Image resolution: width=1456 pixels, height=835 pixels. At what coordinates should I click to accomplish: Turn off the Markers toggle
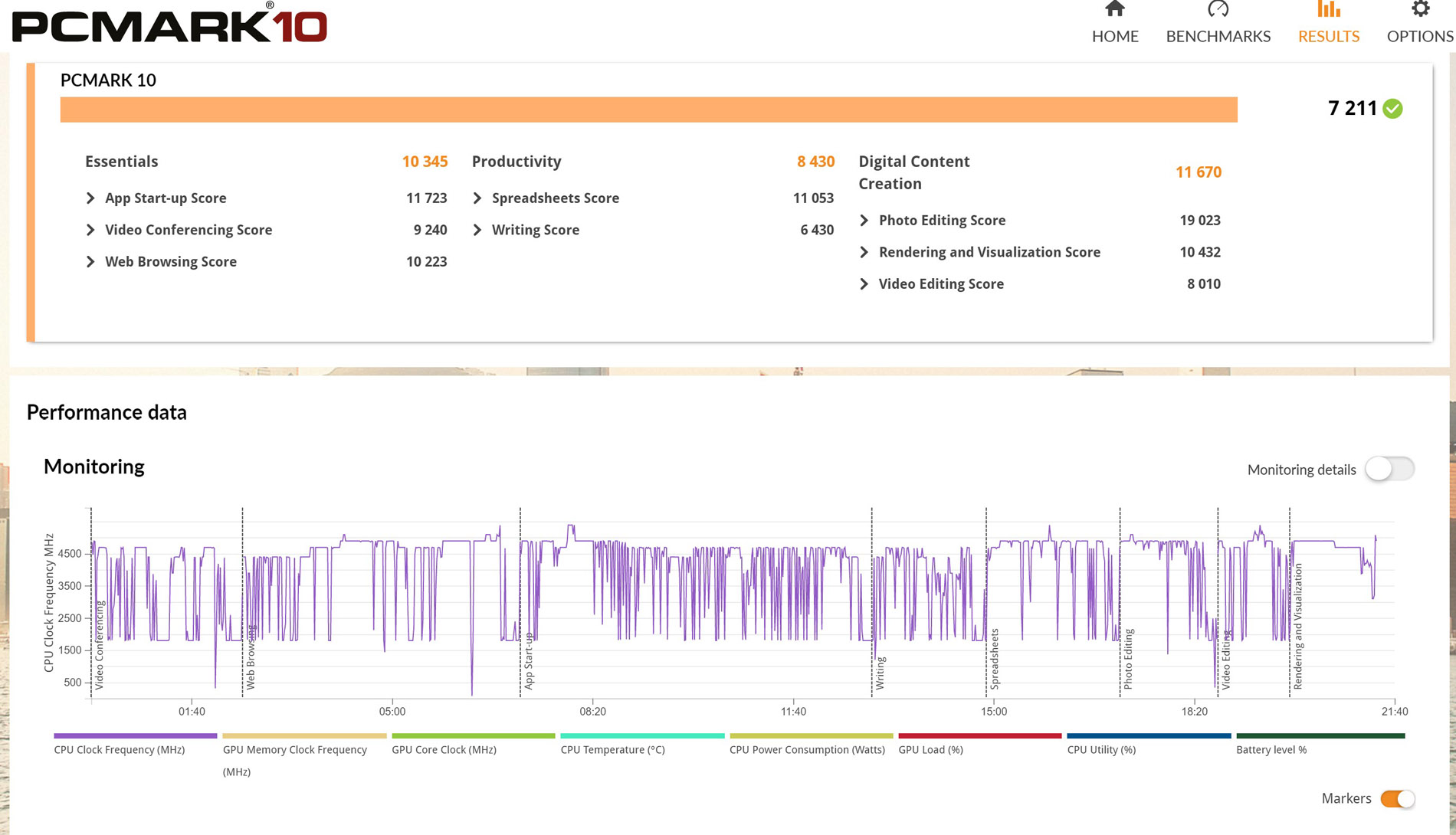(1397, 798)
